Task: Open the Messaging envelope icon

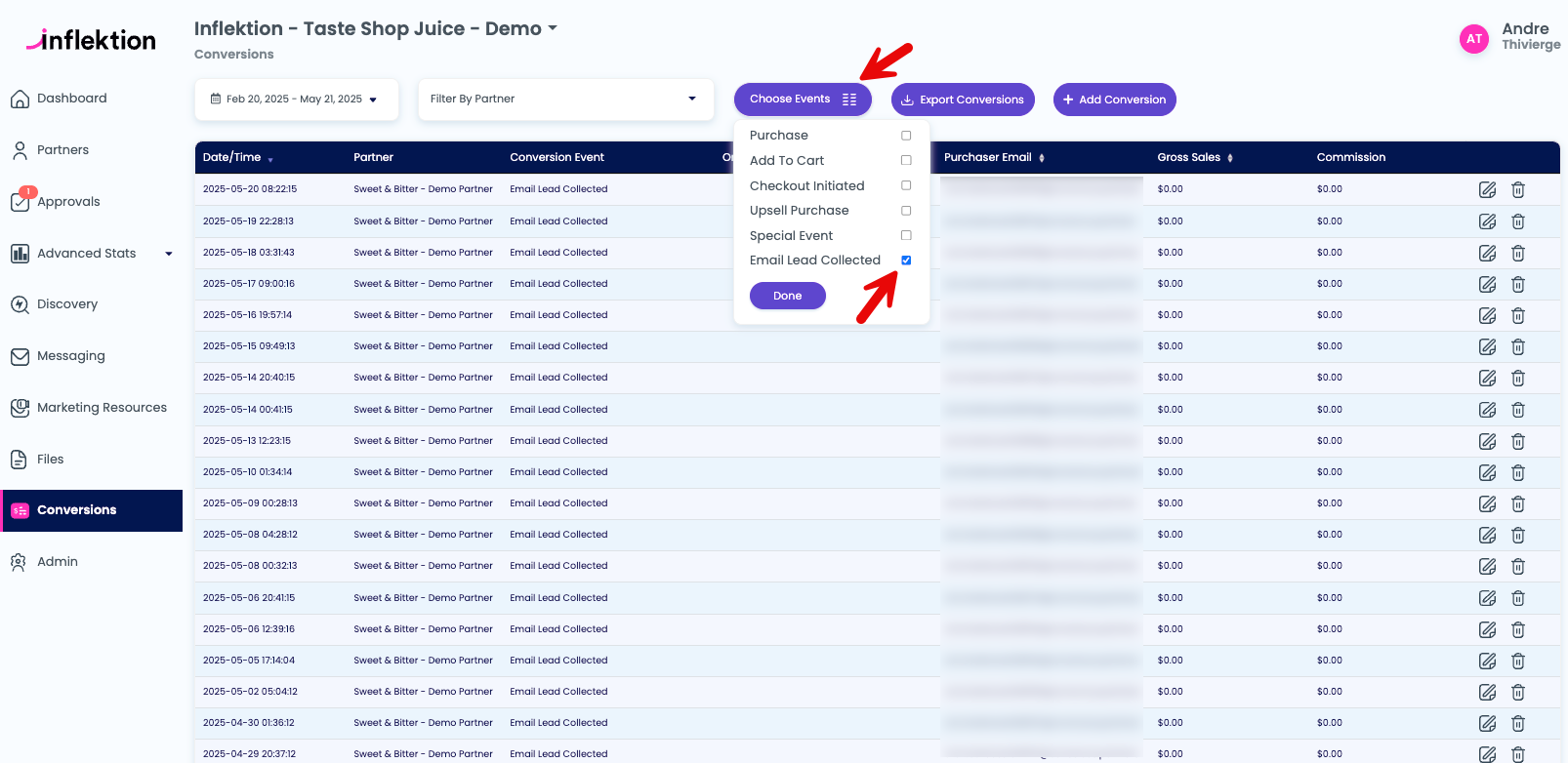Action: (20, 356)
